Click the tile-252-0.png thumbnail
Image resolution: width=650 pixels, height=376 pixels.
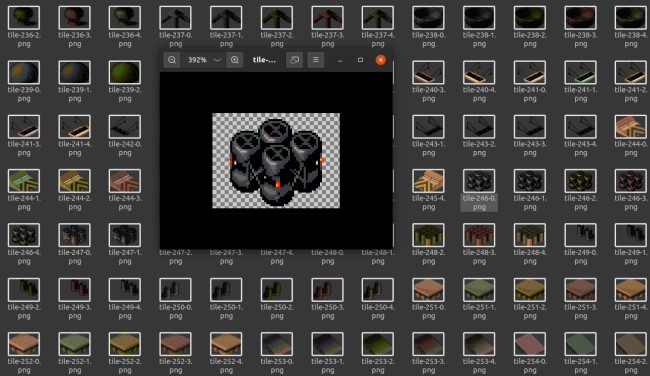click(x=24, y=344)
